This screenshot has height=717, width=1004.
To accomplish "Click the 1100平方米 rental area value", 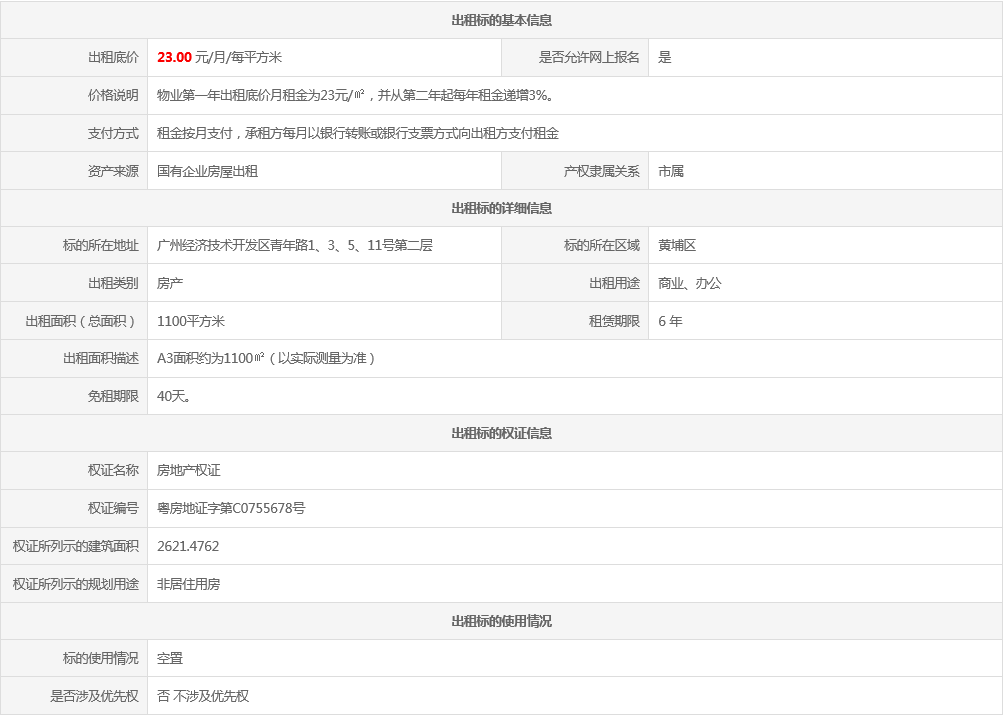I will 191,321.
